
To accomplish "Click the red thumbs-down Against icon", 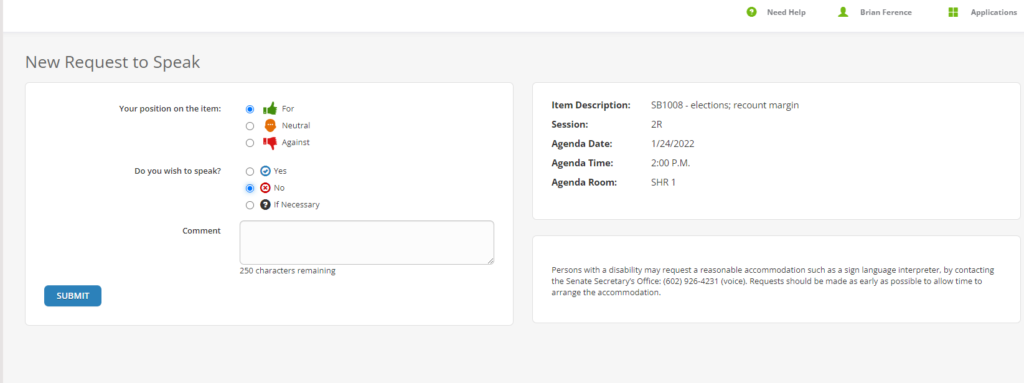I will (270, 142).
